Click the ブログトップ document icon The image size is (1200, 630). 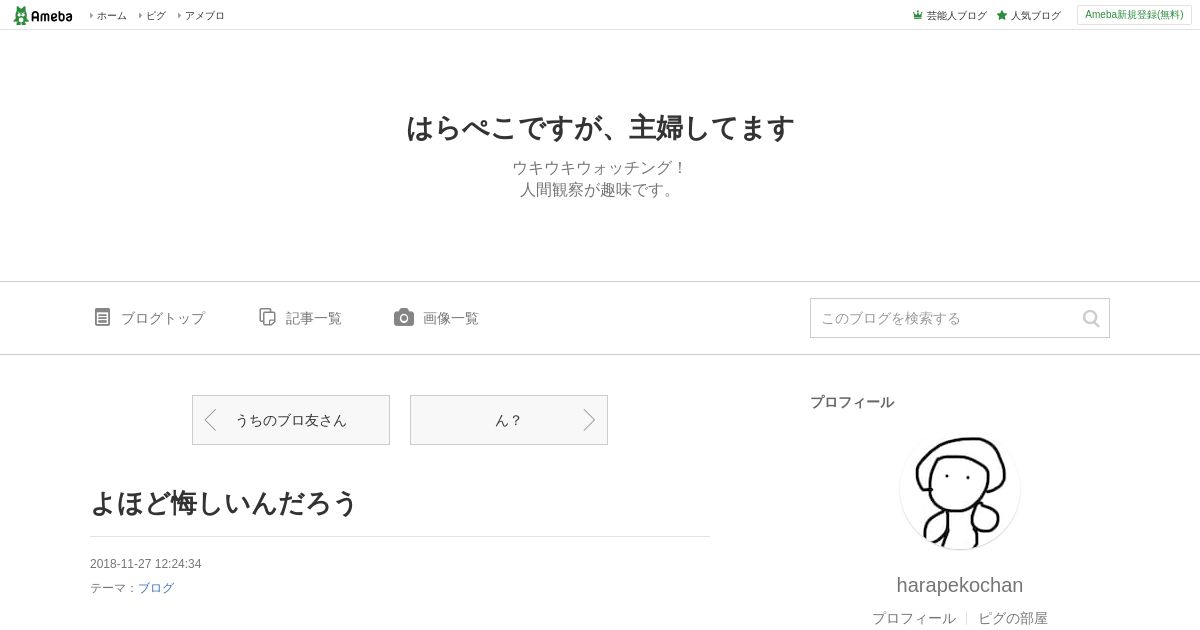(x=102, y=317)
